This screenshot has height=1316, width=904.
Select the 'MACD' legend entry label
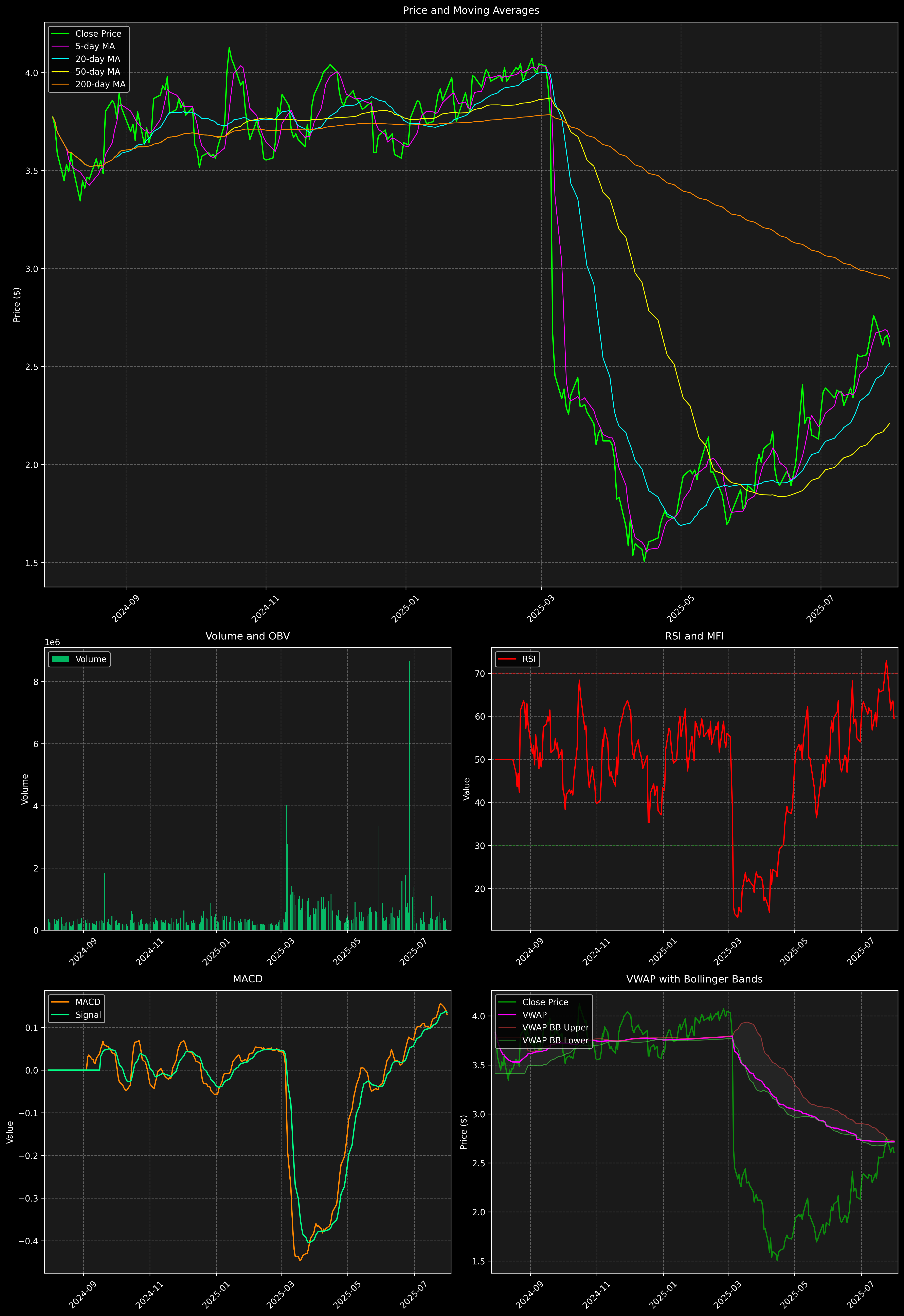(x=88, y=1002)
